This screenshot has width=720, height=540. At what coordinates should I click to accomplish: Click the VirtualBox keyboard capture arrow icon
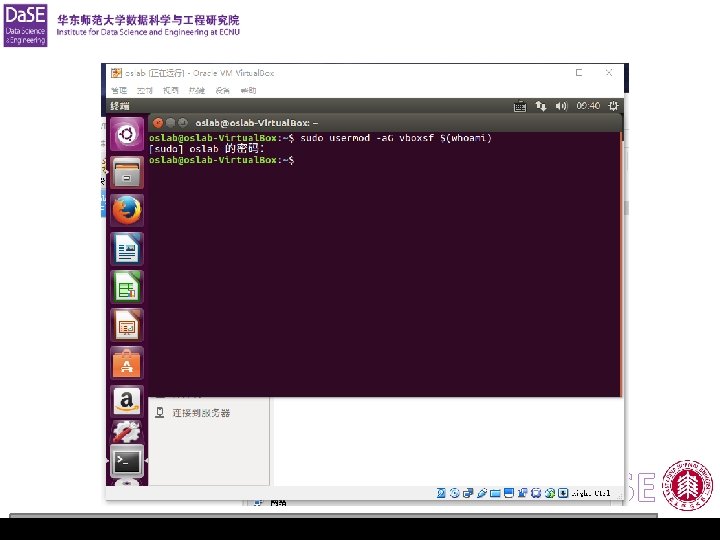pyautogui.click(x=563, y=493)
